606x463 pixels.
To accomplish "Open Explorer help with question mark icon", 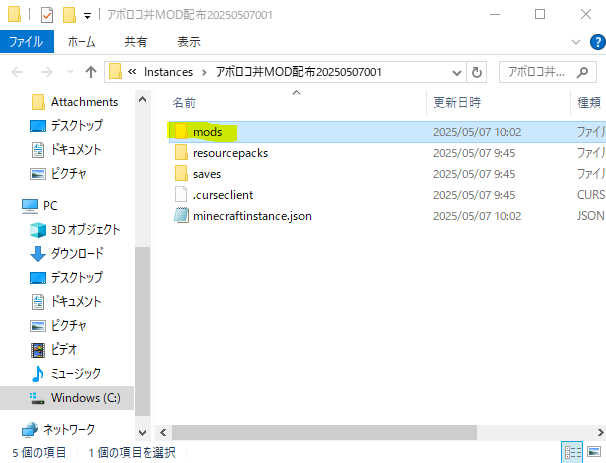I will (x=597, y=42).
